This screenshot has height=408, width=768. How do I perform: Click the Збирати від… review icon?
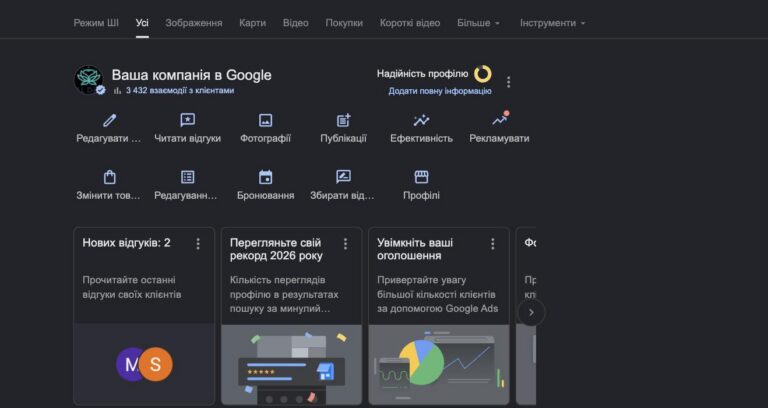pos(343,177)
